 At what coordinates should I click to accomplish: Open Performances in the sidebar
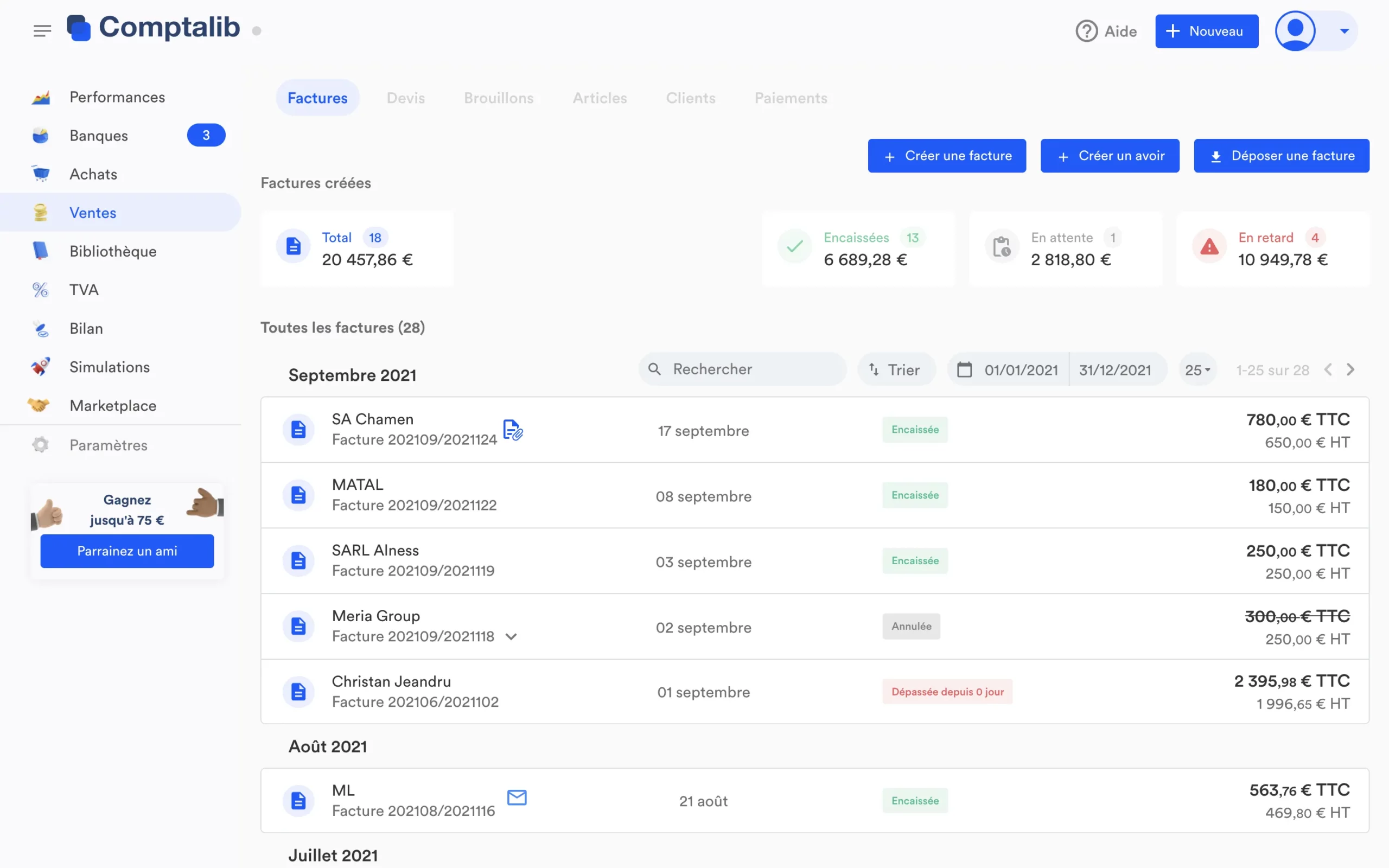117,97
